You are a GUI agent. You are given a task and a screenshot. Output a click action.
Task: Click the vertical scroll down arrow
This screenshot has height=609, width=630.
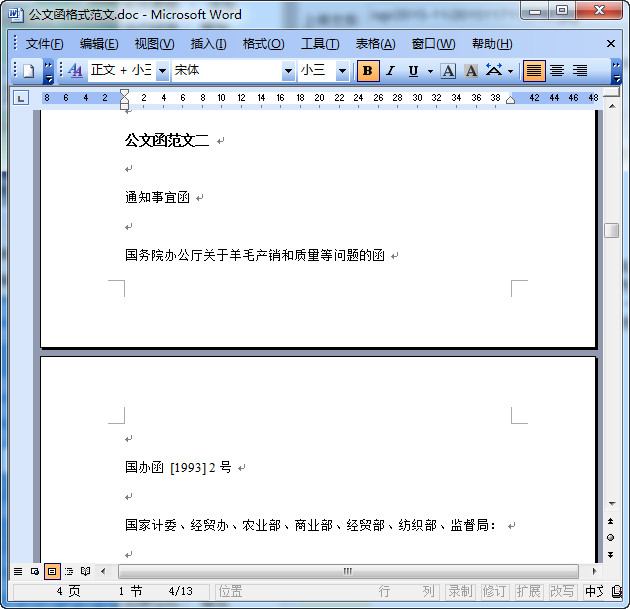(612, 503)
